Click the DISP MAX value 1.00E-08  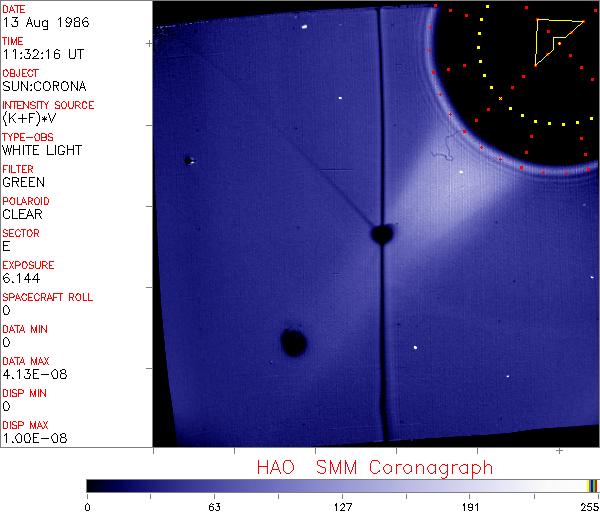(30, 438)
